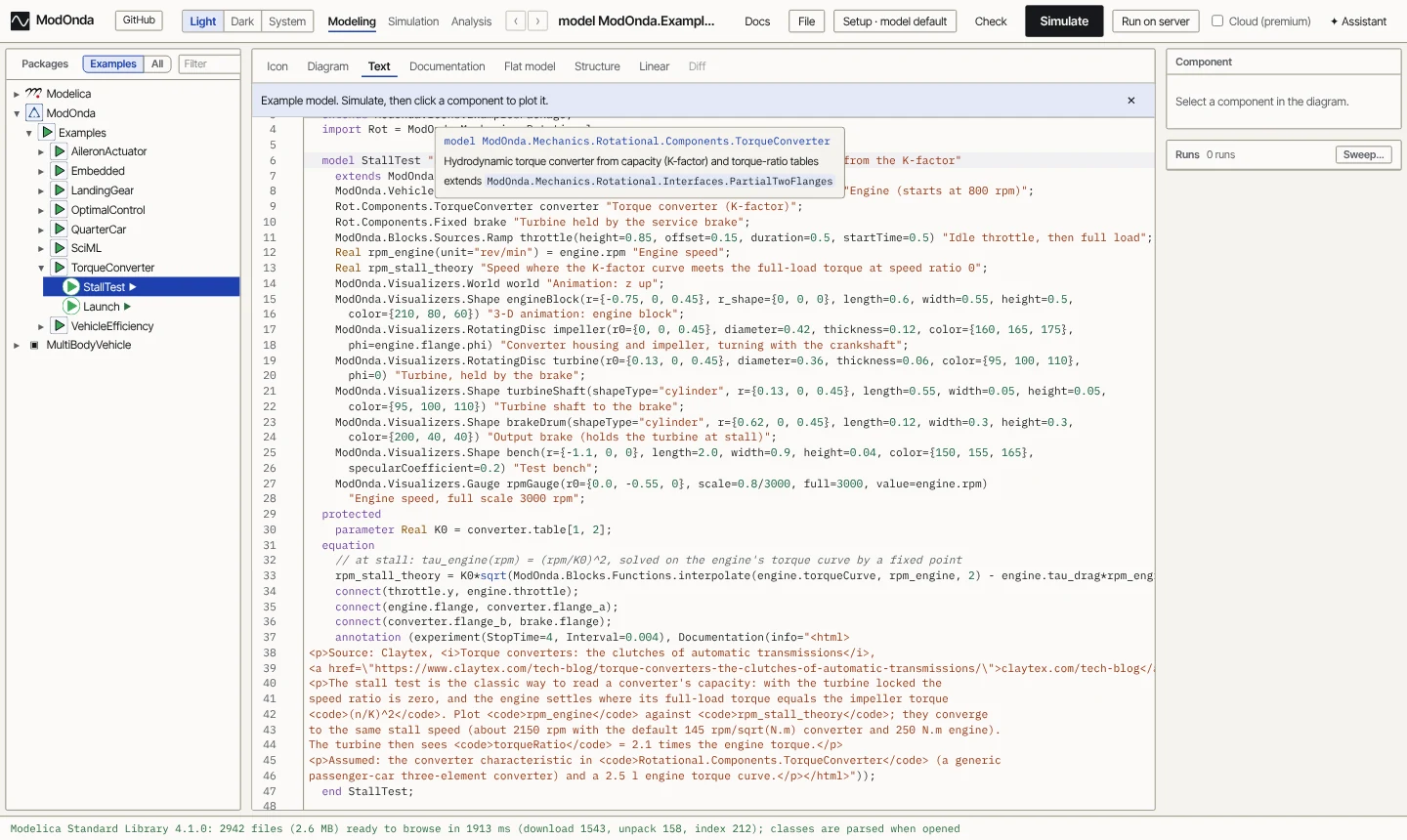Dismiss the example model hint banner

point(1131,101)
